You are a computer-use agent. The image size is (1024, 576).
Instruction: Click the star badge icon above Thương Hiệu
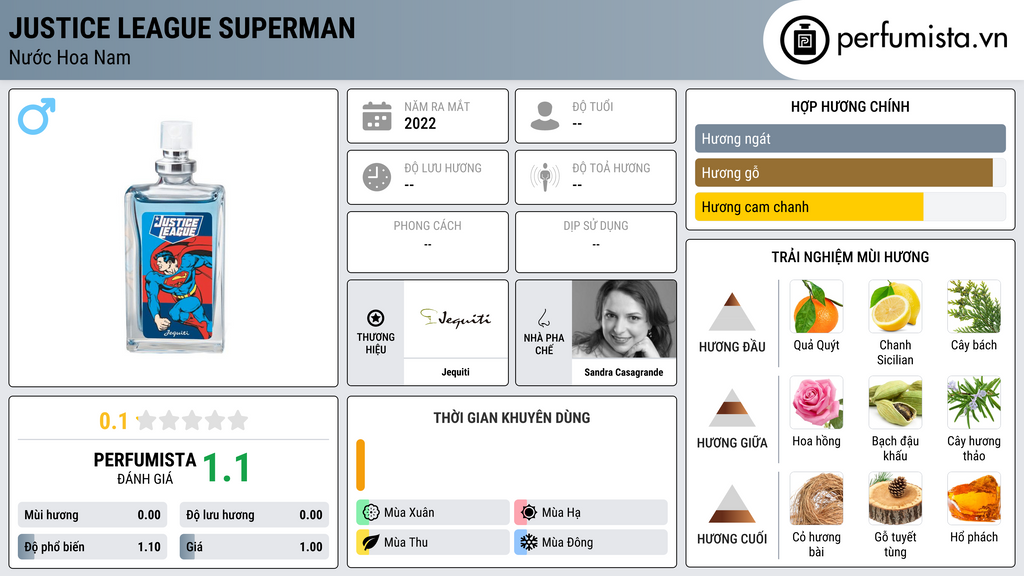376,318
